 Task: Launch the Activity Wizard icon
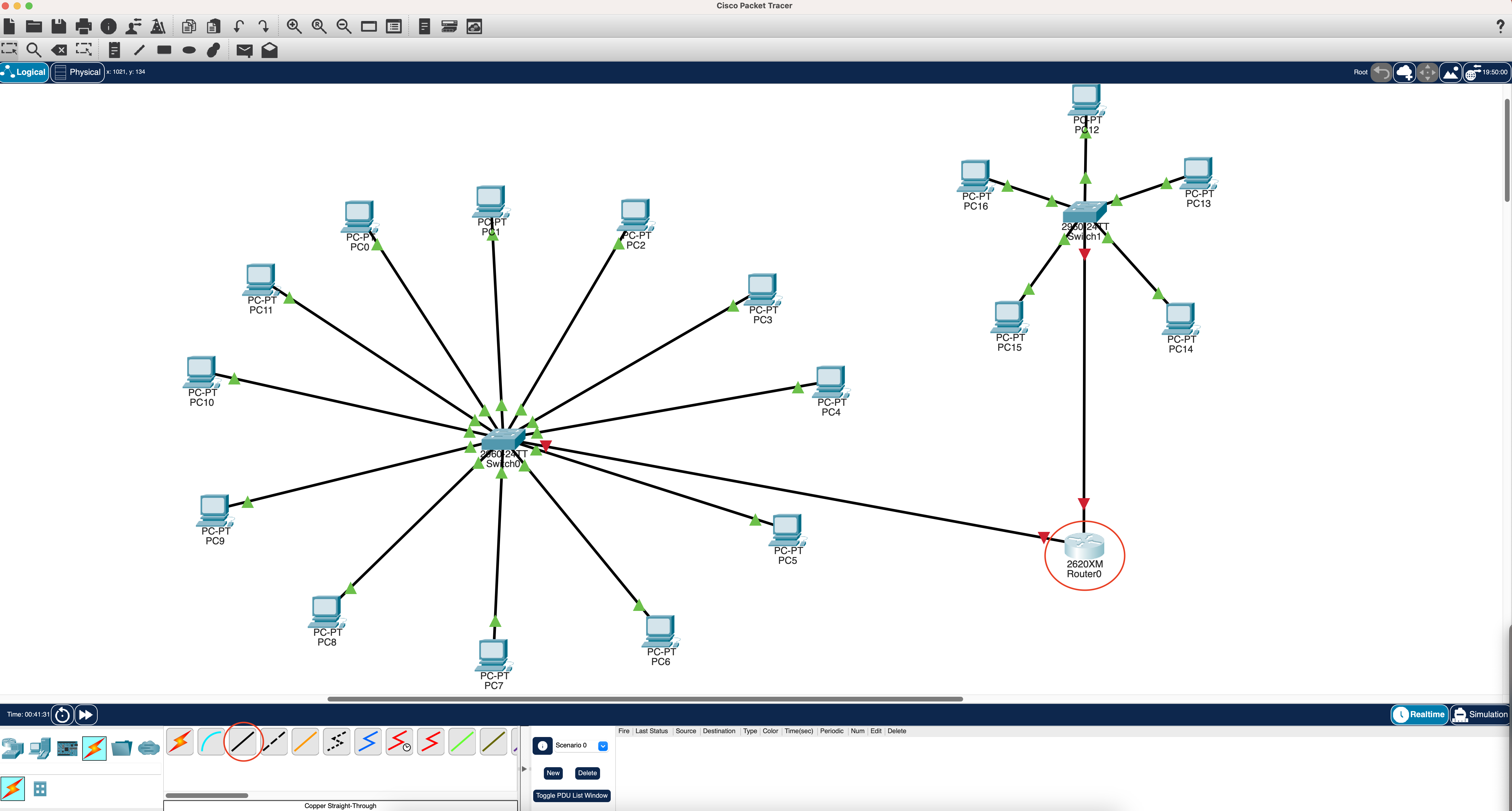pos(159,26)
